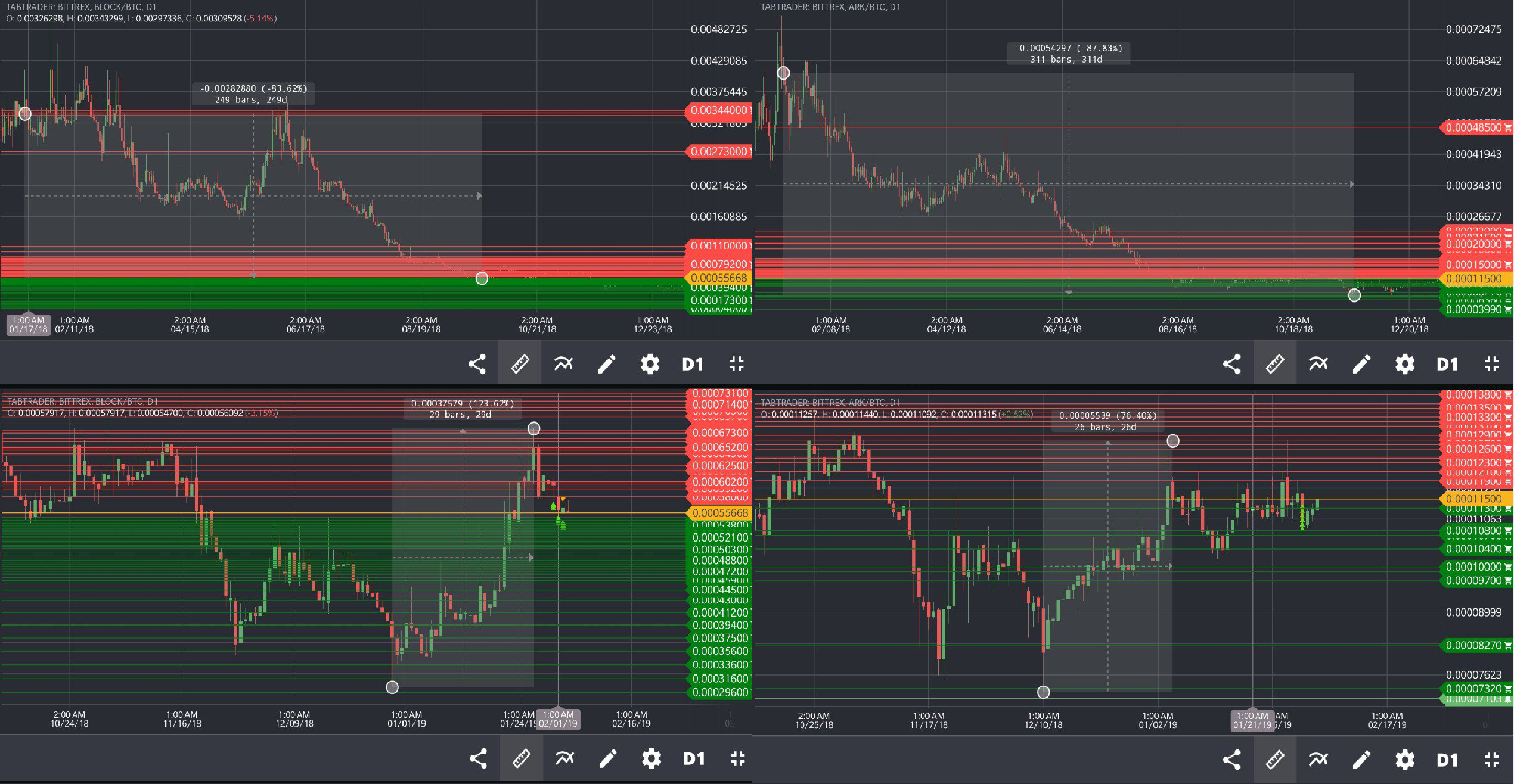
Task: Click share icon on top-right ARK chart
Action: click(x=1231, y=364)
